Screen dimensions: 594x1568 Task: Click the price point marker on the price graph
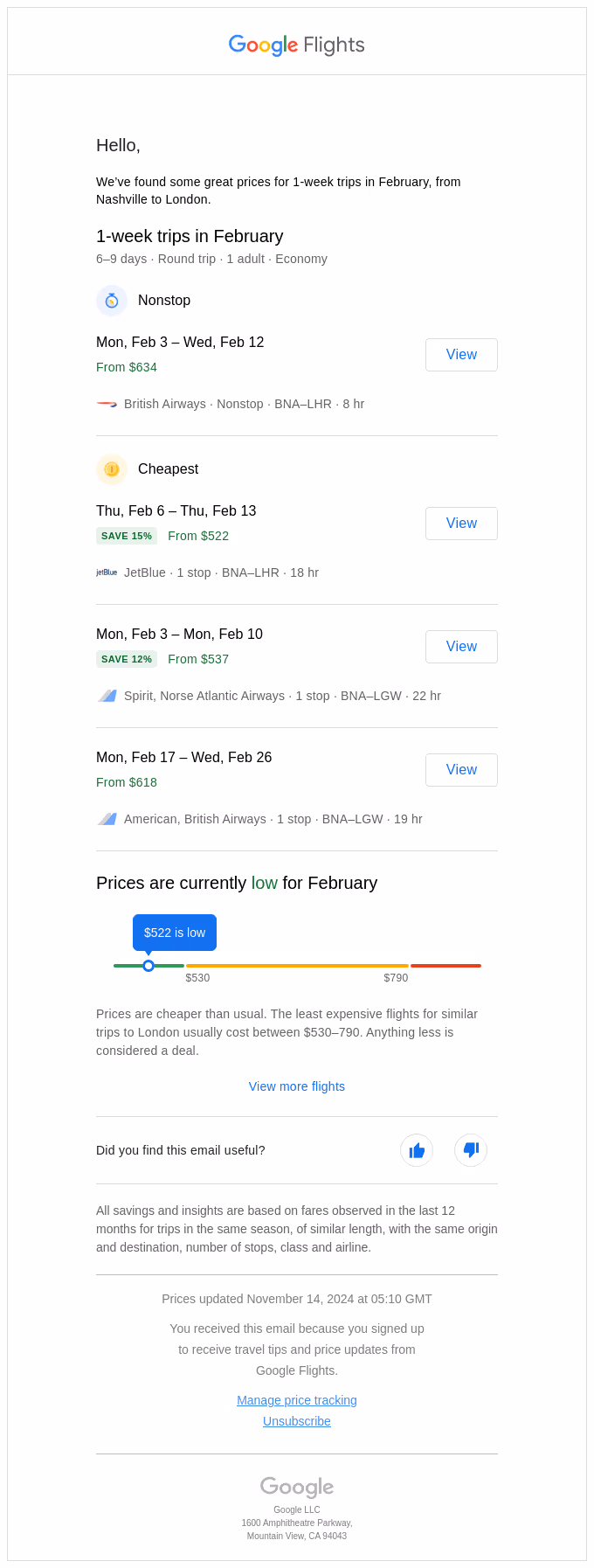tap(148, 966)
